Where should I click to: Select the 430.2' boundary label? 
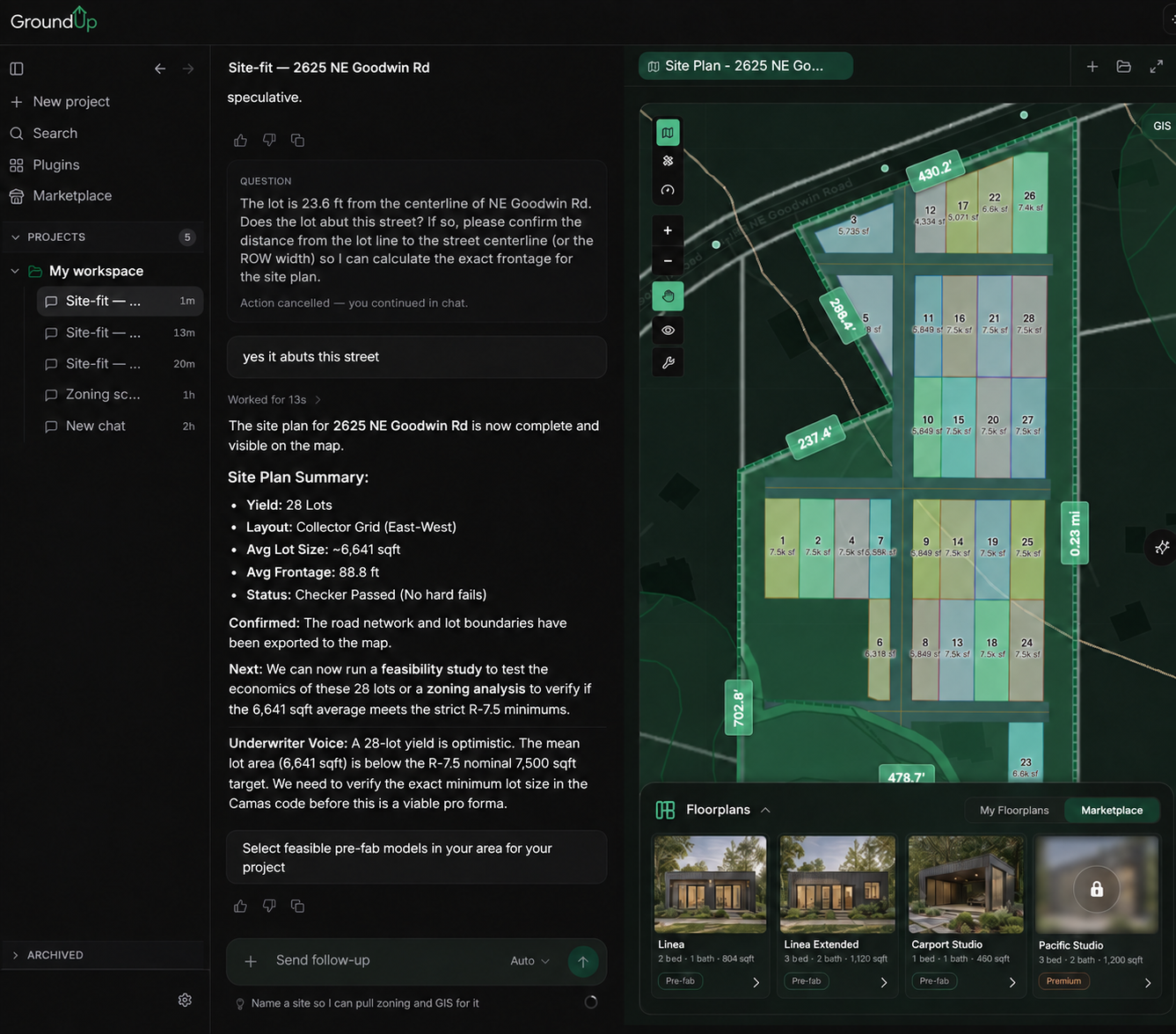[x=934, y=171]
